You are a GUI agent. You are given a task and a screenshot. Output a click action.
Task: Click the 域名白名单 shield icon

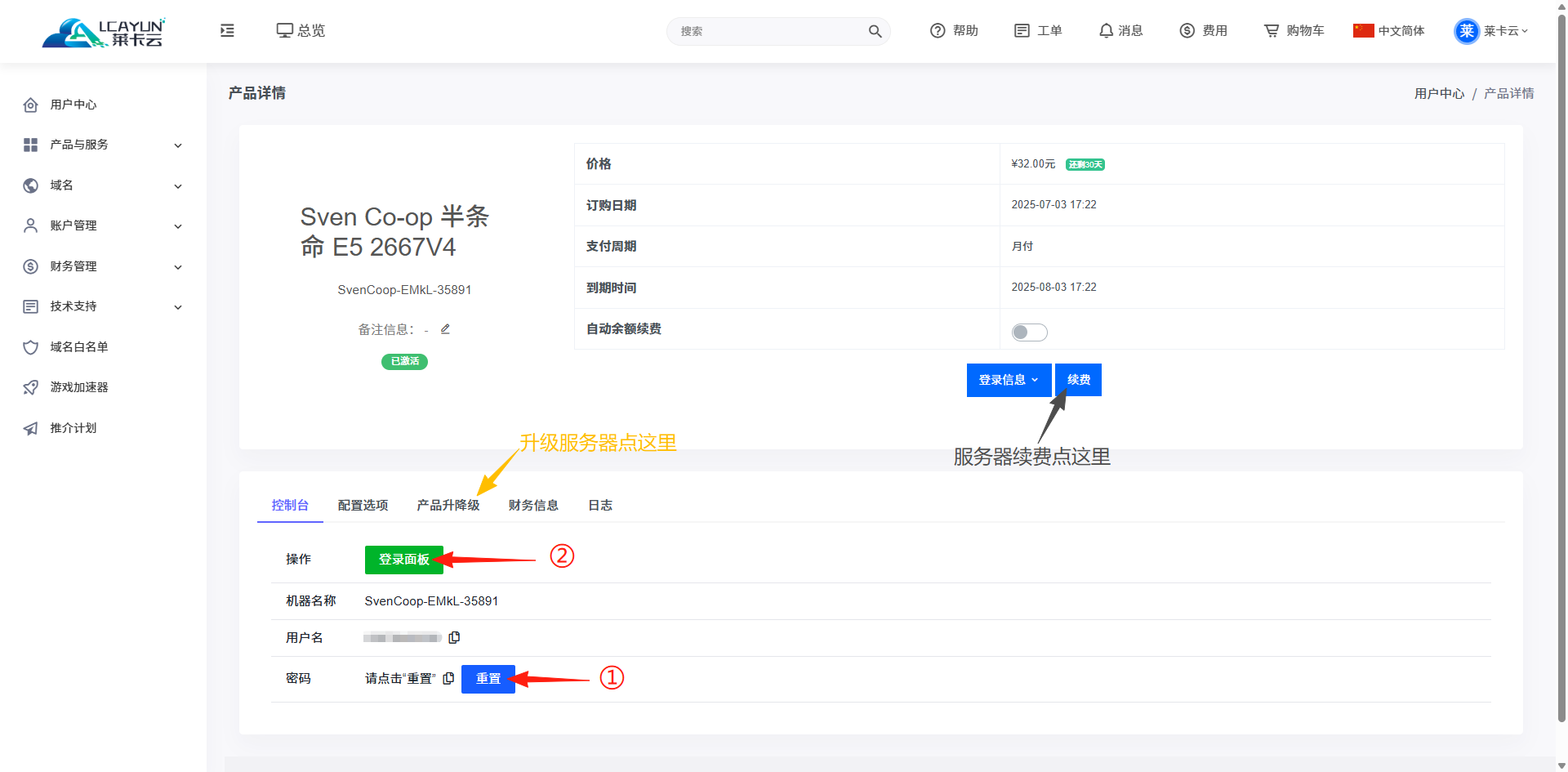pos(31,347)
